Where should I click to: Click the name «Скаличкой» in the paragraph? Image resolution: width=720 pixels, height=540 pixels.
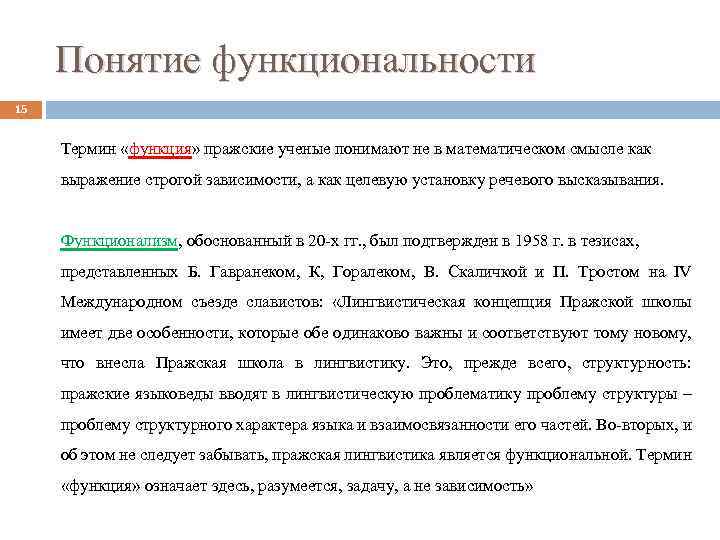(x=487, y=272)
